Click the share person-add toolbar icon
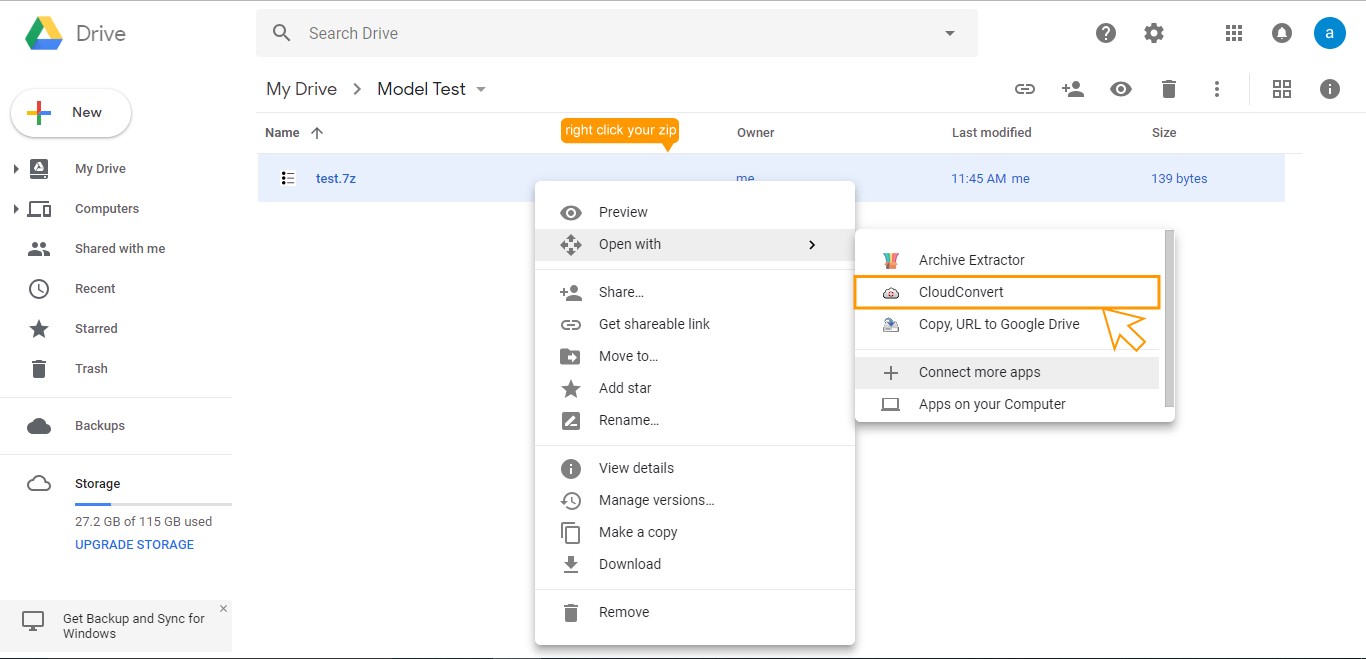Screen dimensions: 1366x659 pos(1072,89)
